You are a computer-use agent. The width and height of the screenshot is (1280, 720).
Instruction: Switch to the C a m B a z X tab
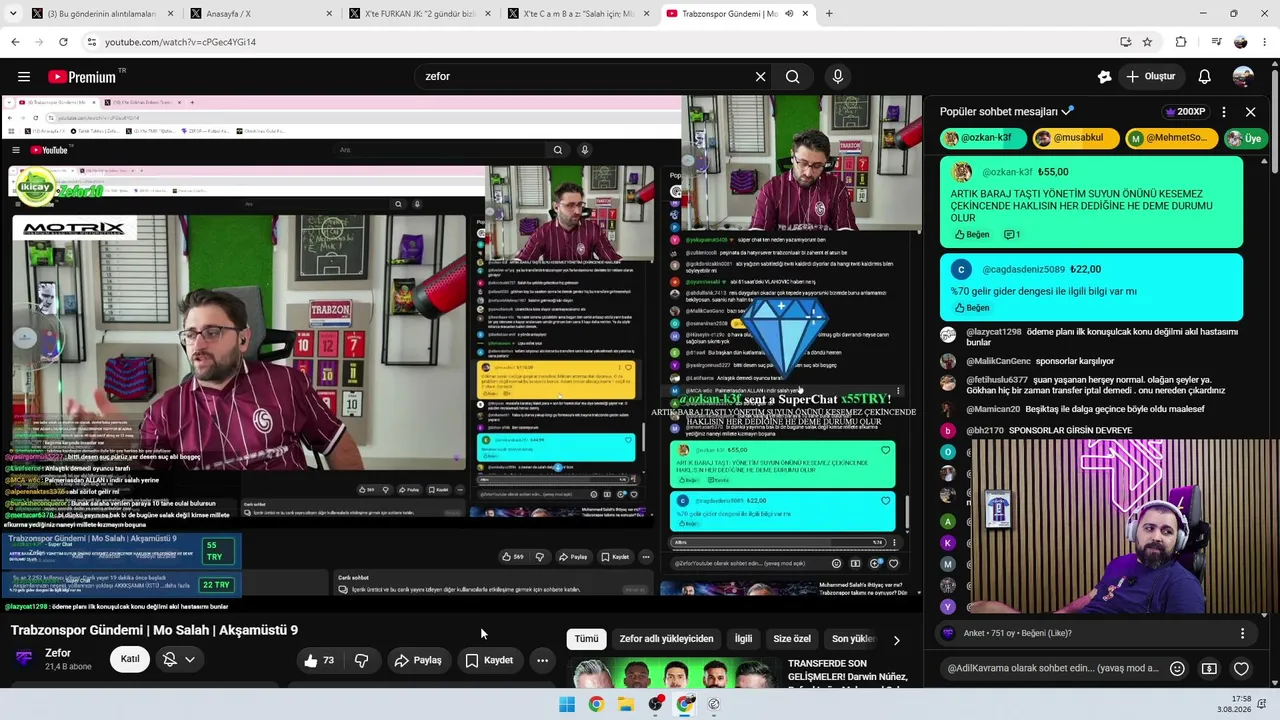[578, 14]
